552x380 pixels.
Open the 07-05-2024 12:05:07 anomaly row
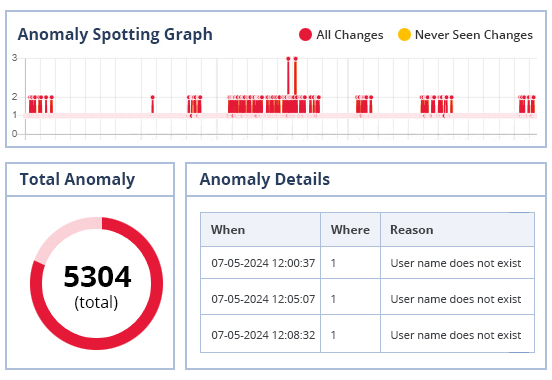(367, 299)
